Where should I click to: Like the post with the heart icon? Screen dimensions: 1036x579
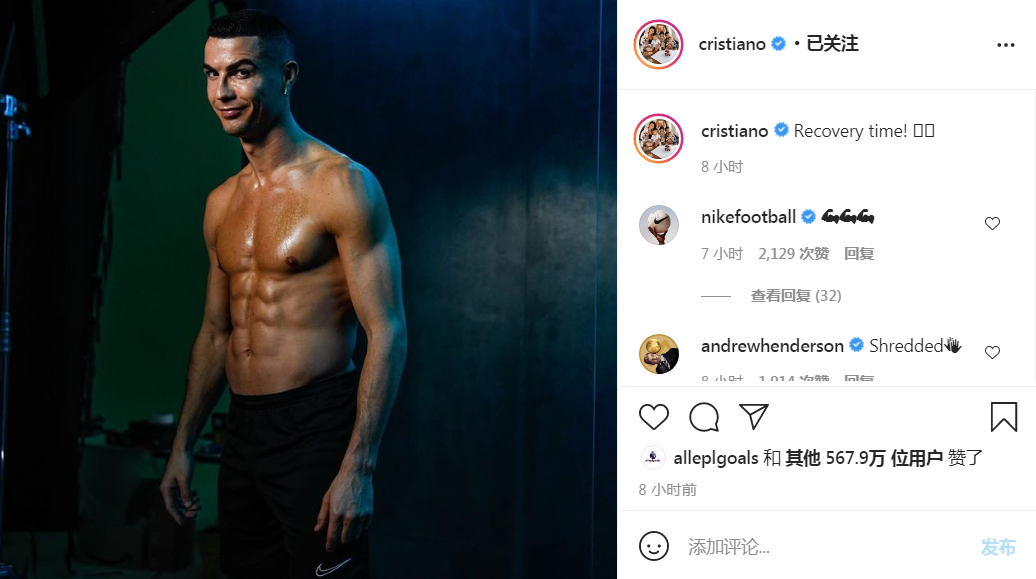(654, 417)
